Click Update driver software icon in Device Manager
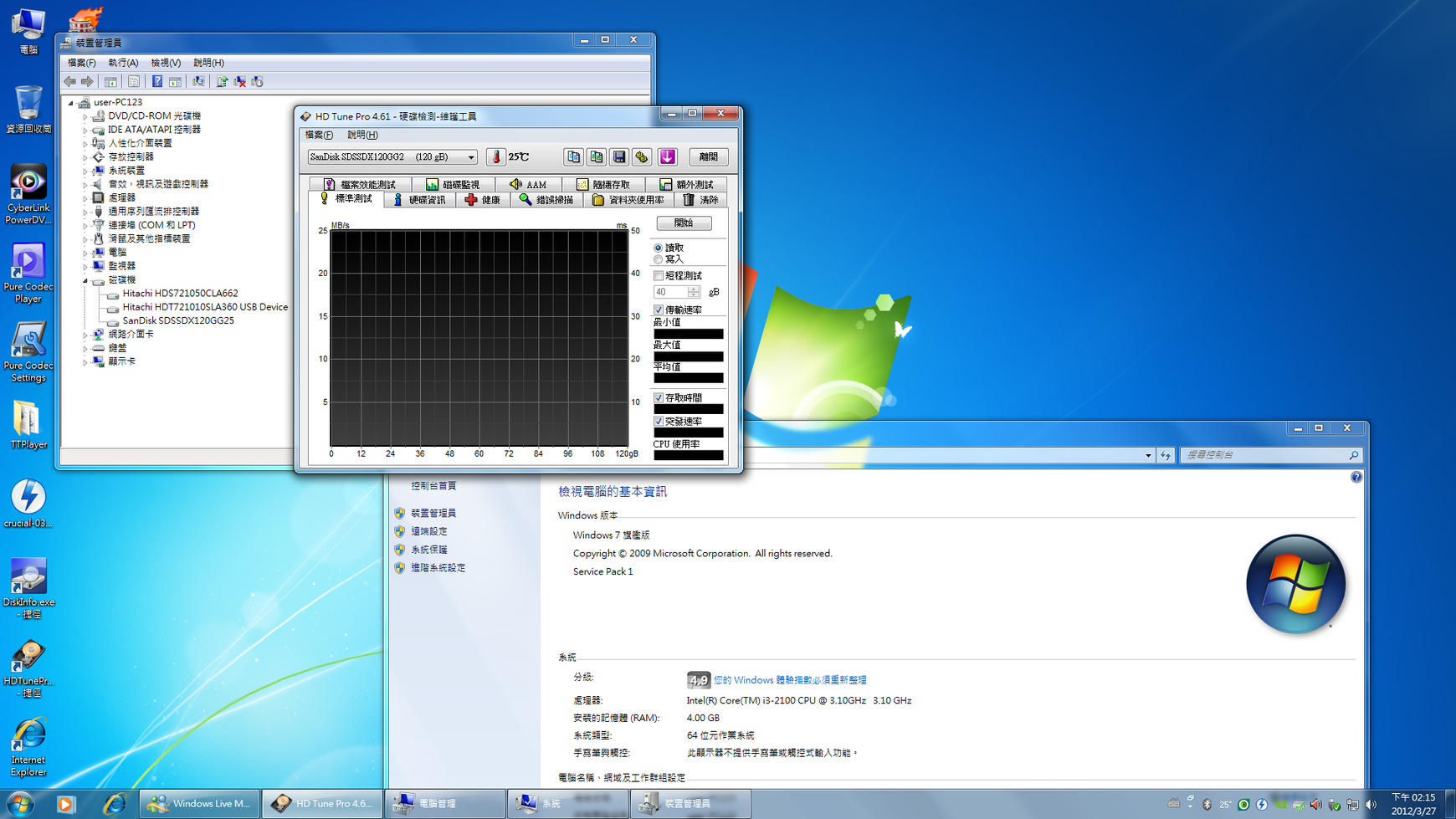The image size is (1456, 819). [x=222, y=81]
